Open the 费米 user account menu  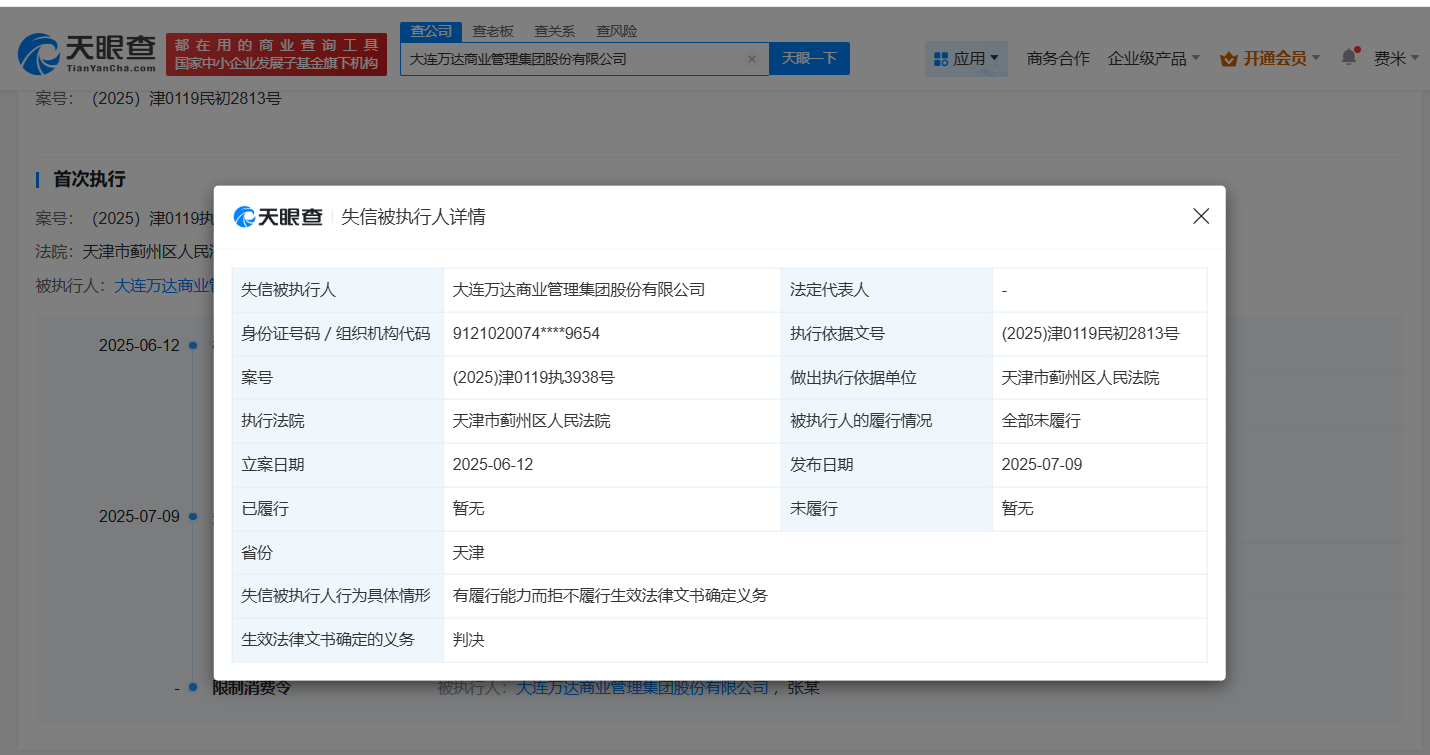(1396, 59)
